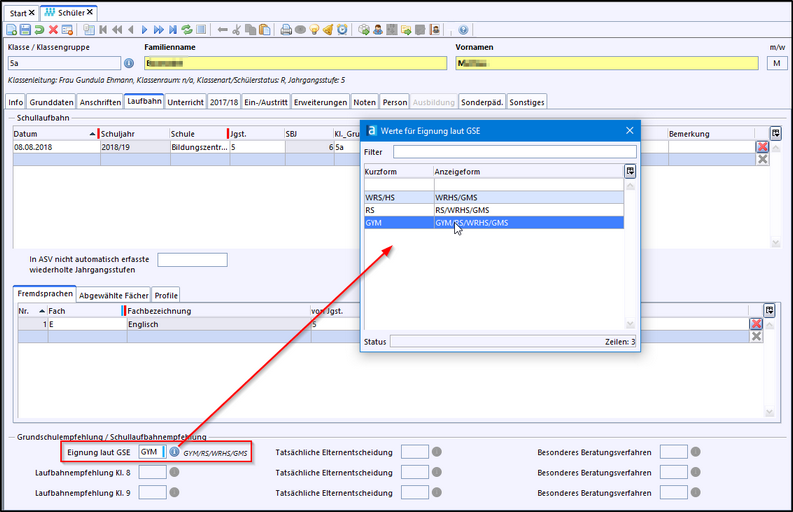Screen dimensions: 793x512
Task: Click the scissors cut icon
Action: coord(237,30)
